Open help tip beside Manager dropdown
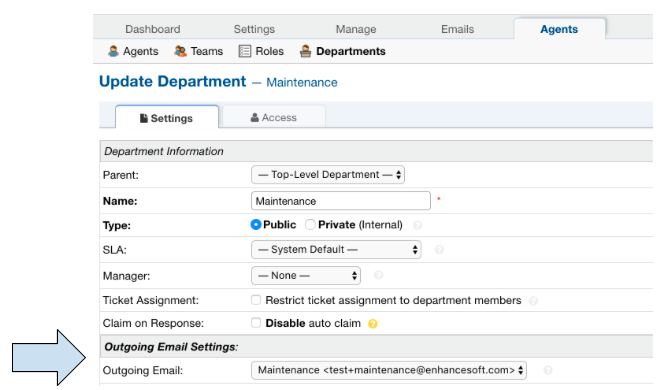The height and width of the screenshot is (390, 656). coord(378,275)
